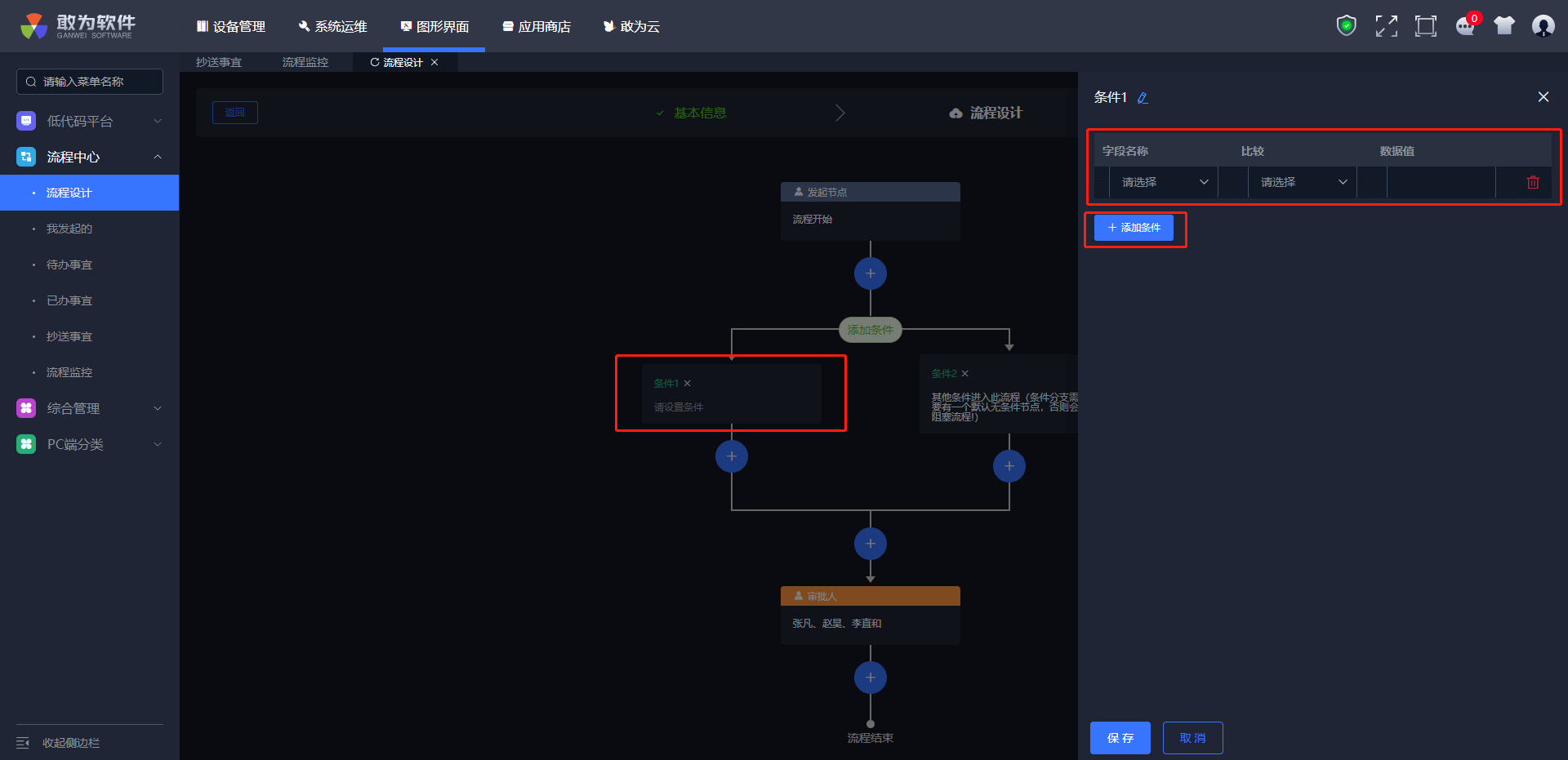Click the 低代码平台 sidebar icon
This screenshot has height=760, width=1568.
[26, 121]
